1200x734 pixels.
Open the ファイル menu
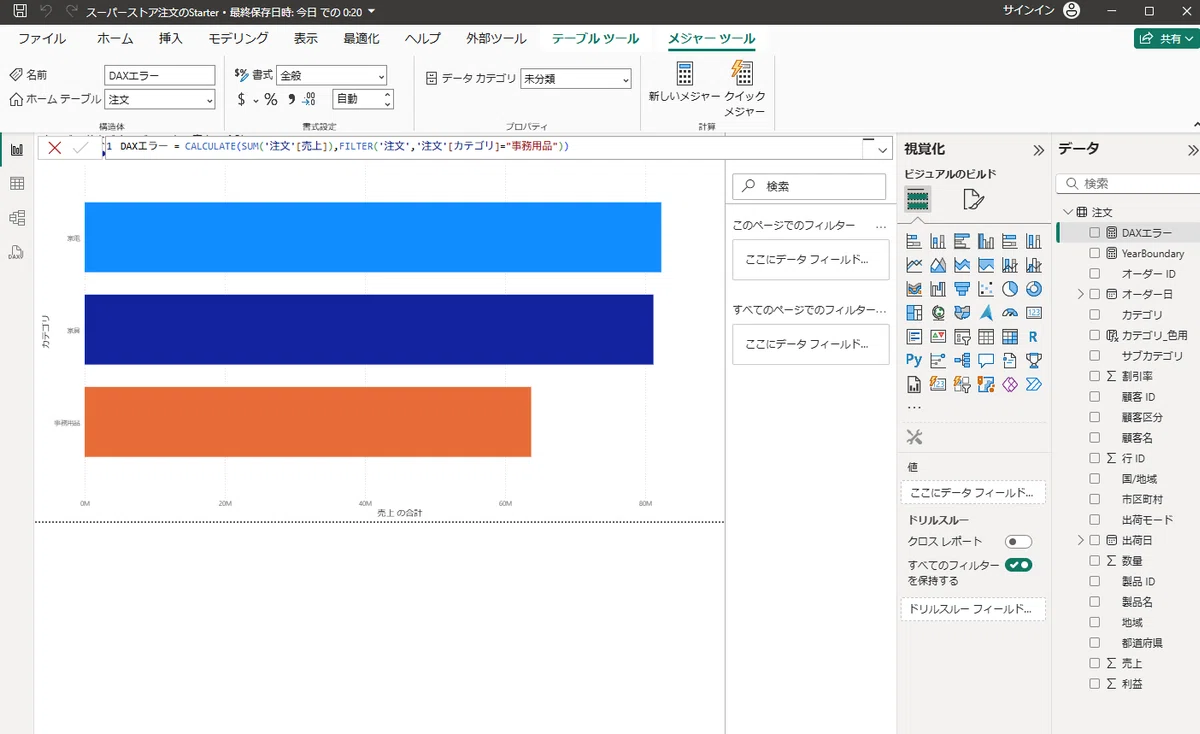(x=42, y=39)
